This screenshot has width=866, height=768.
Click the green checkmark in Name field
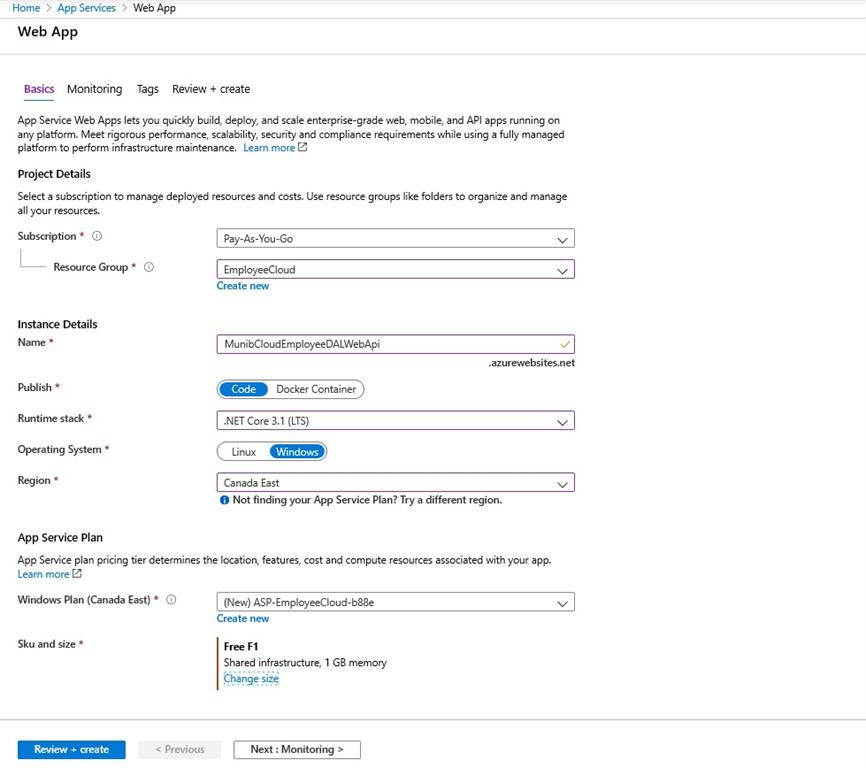[x=565, y=345]
